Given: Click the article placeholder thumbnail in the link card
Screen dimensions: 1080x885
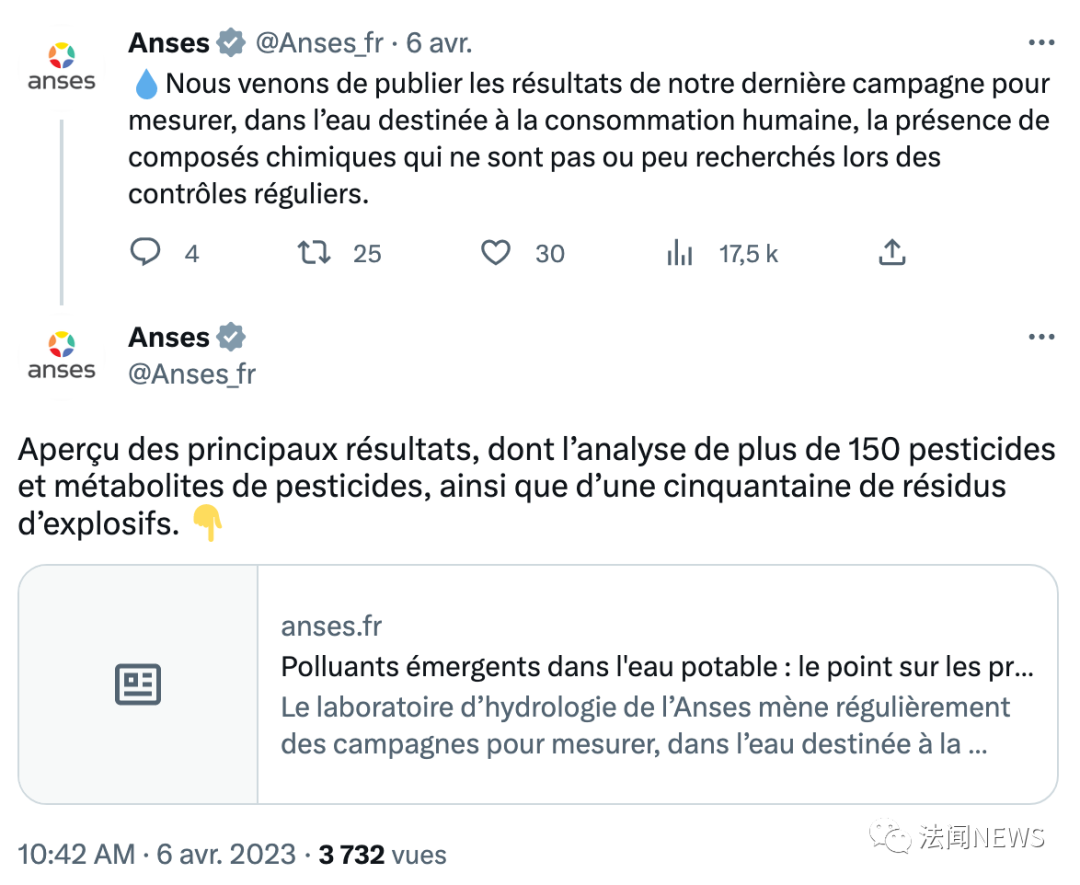Looking at the screenshot, I should coord(138,685).
